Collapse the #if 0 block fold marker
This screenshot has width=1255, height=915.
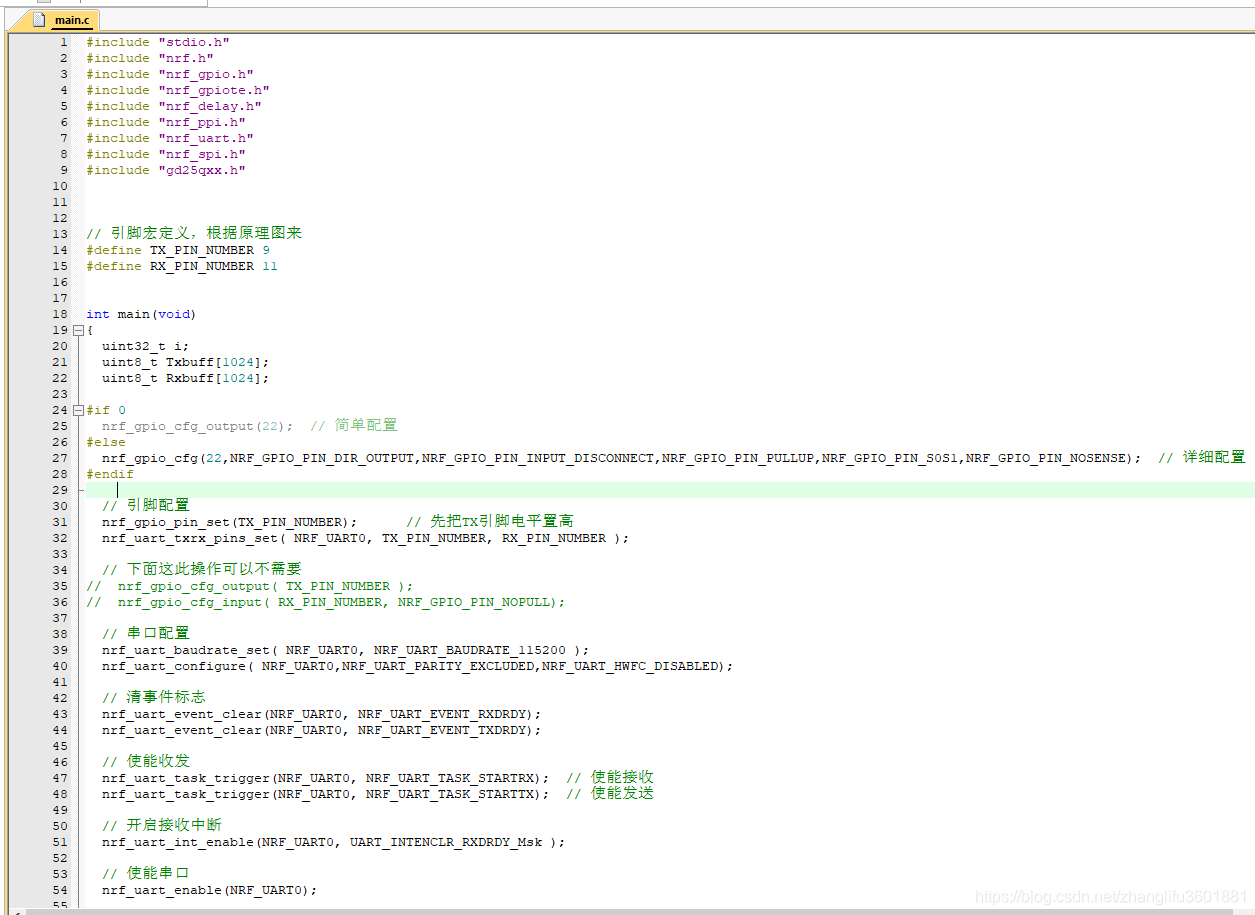tap(78, 410)
